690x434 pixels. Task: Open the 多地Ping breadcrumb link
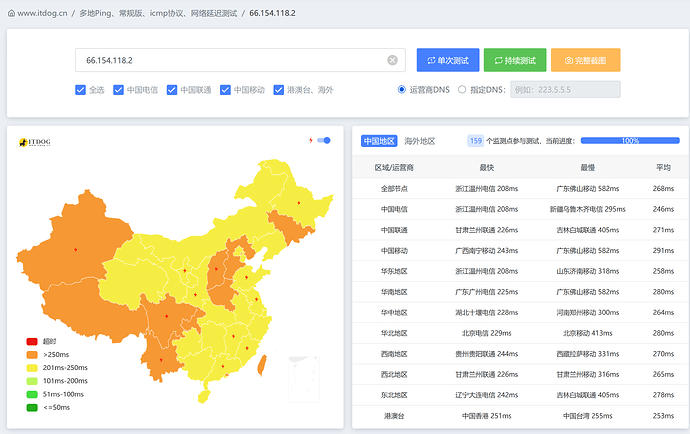pyautogui.click(x=158, y=13)
